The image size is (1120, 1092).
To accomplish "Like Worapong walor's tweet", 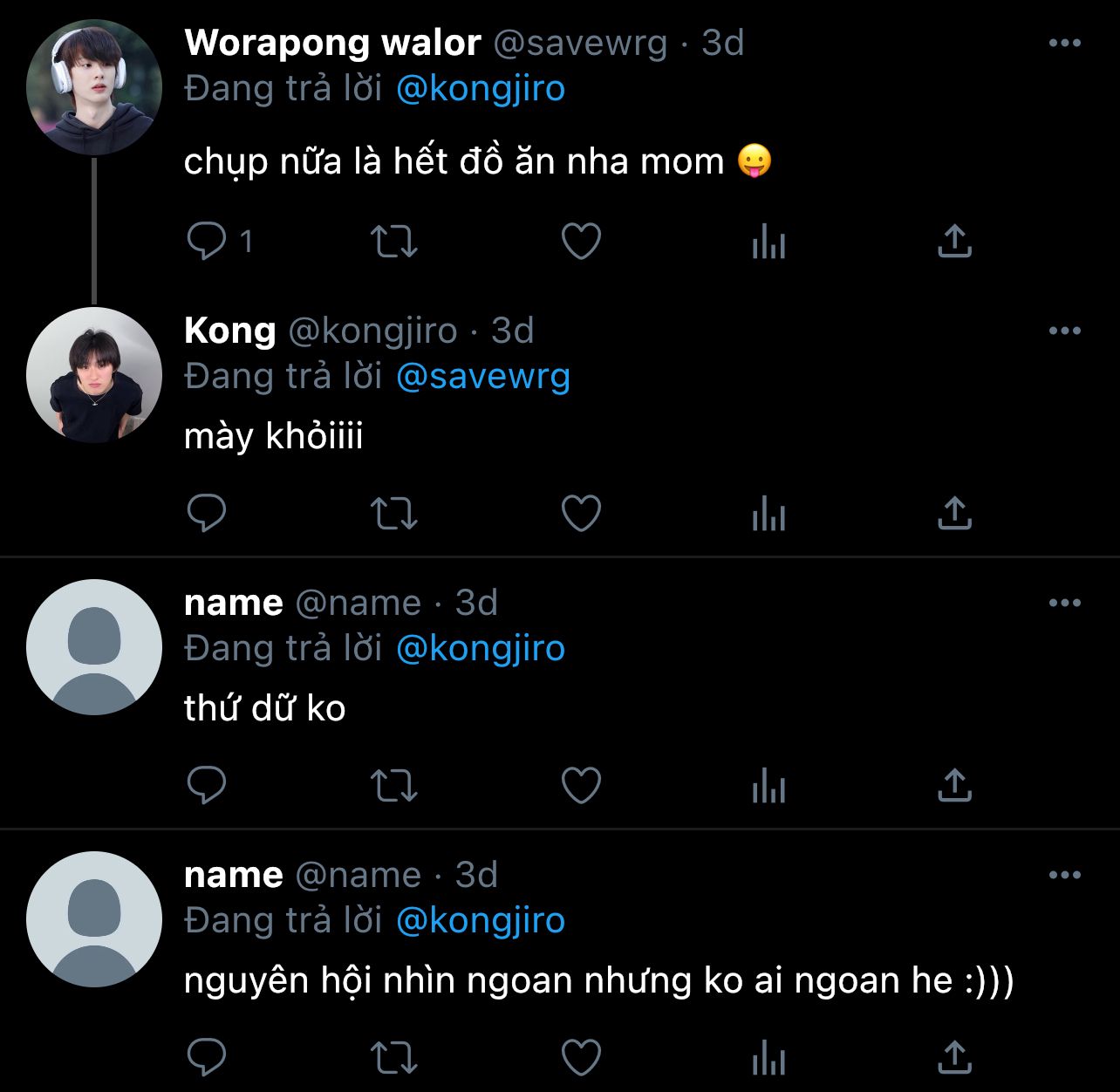I will tap(581, 242).
